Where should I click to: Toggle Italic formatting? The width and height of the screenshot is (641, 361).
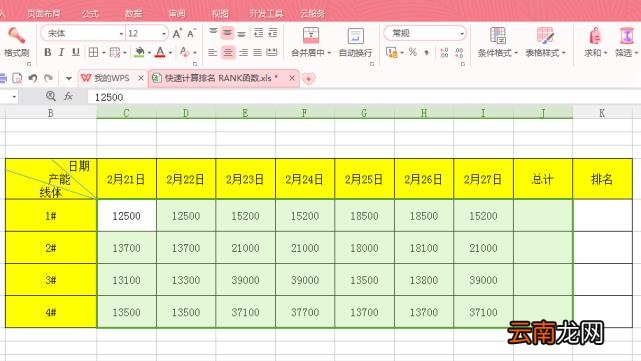tap(61, 52)
